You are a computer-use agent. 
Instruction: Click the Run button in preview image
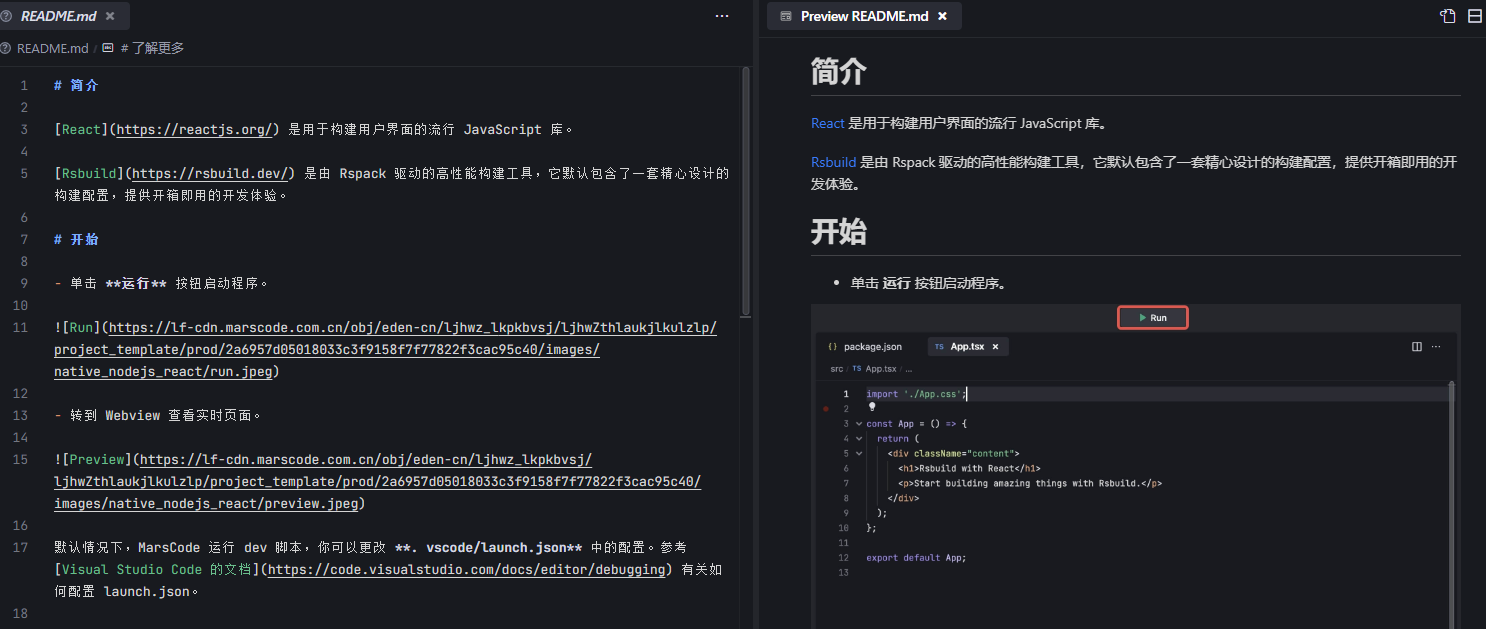pyautogui.click(x=1152, y=317)
